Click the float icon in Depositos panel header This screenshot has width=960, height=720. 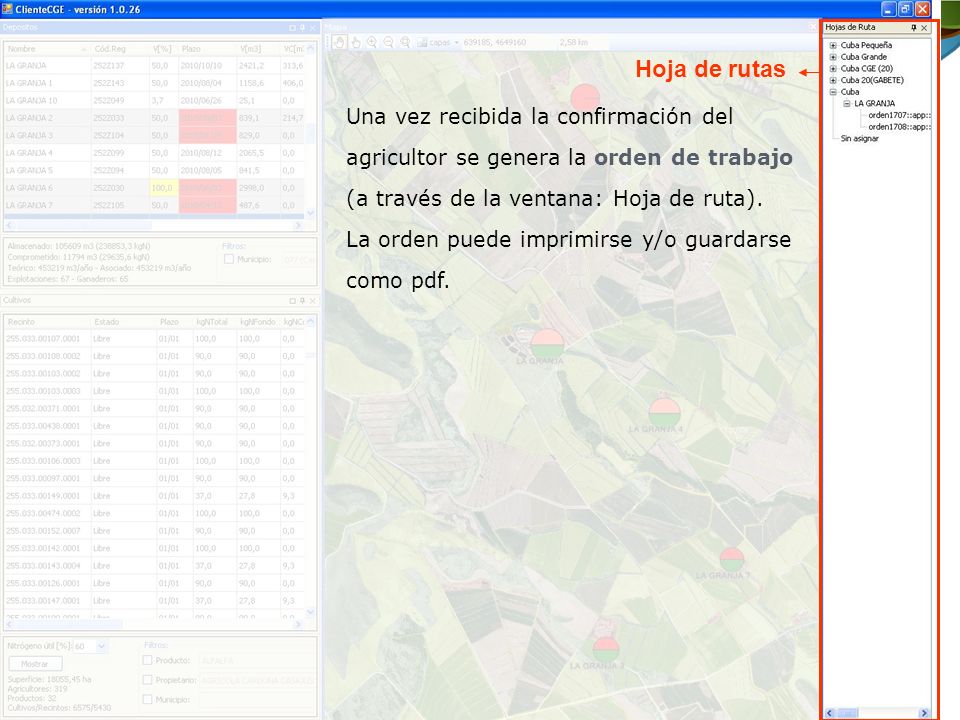[x=292, y=28]
